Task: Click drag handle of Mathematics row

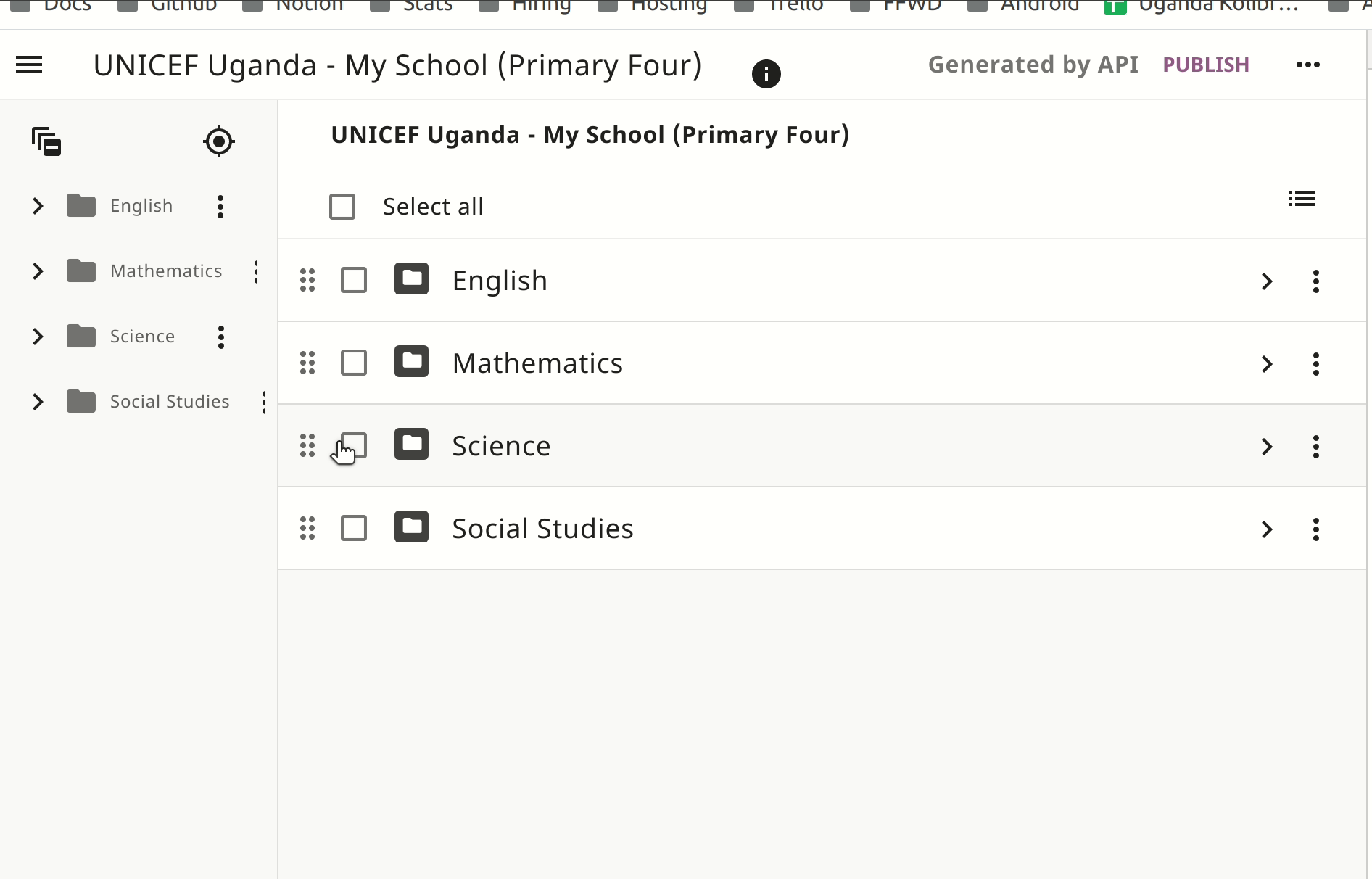Action: (x=307, y=363)
